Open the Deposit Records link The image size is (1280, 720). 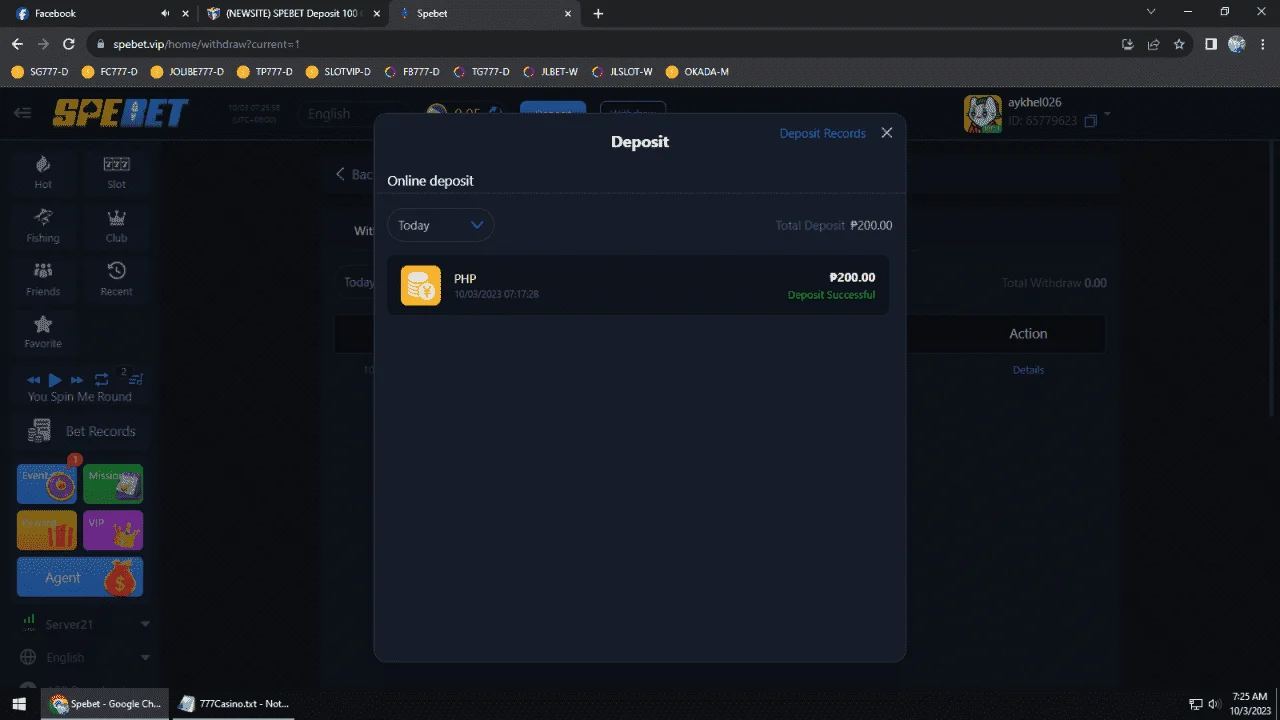click(x=822, y=133)
